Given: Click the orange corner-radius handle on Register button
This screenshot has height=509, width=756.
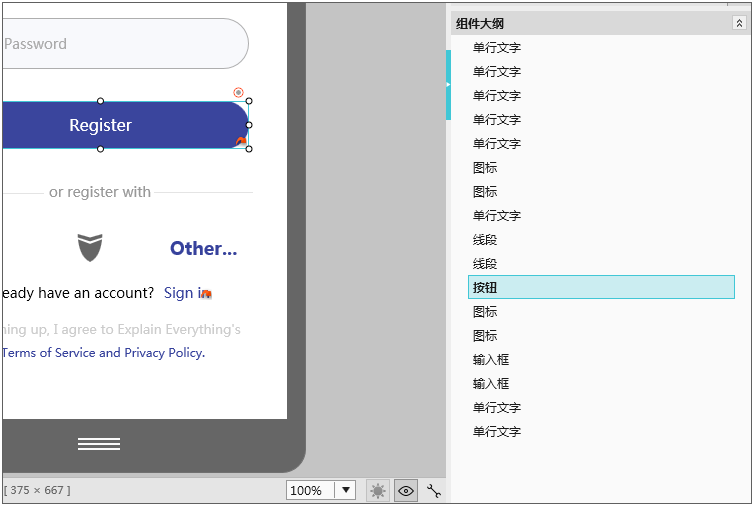Looking at the screenshot, I should coord(240,142).
